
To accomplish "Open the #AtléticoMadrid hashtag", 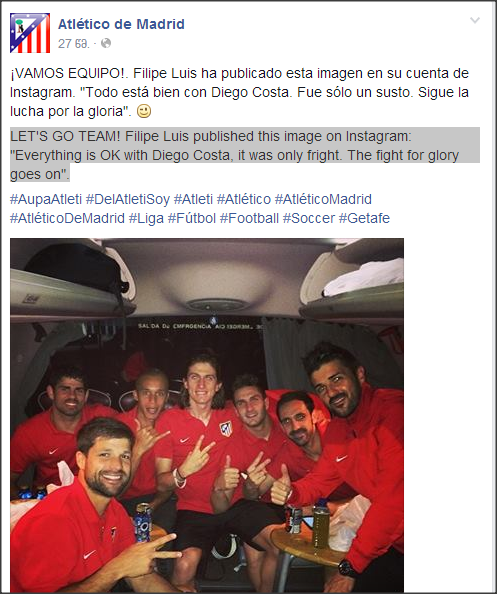I will (x=323, y=199).
